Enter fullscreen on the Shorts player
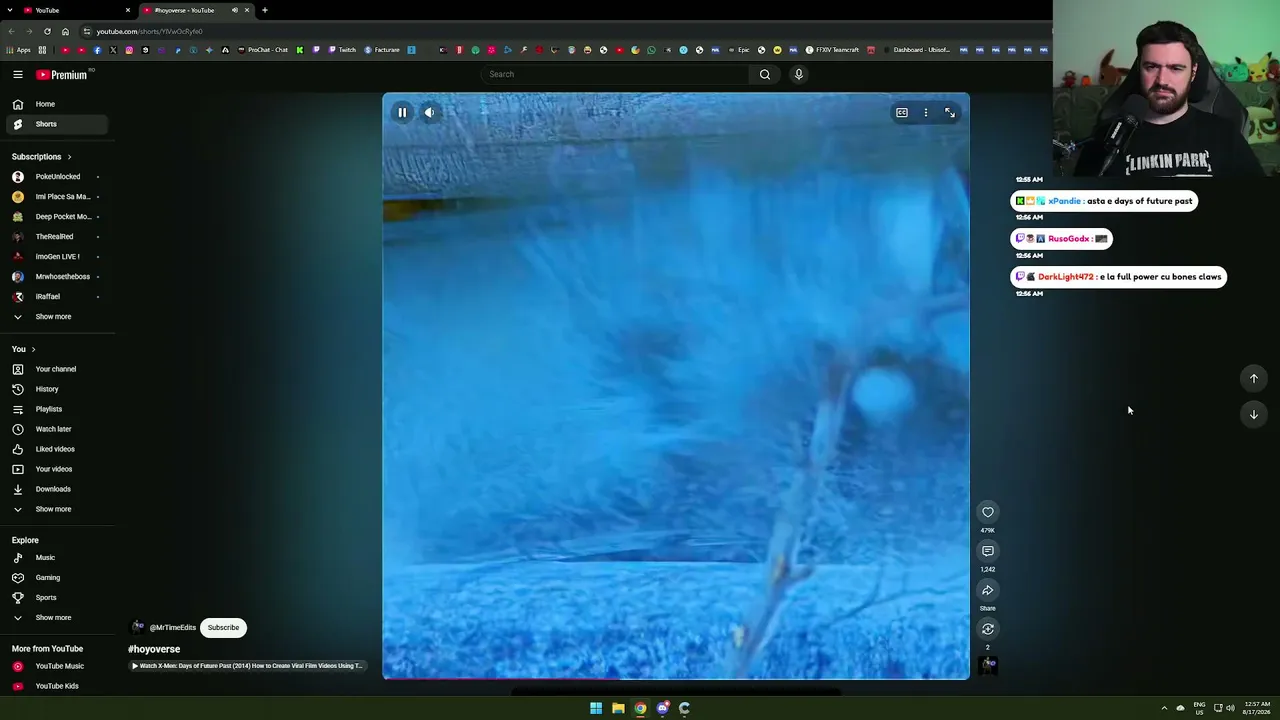 tap(950, 113)
